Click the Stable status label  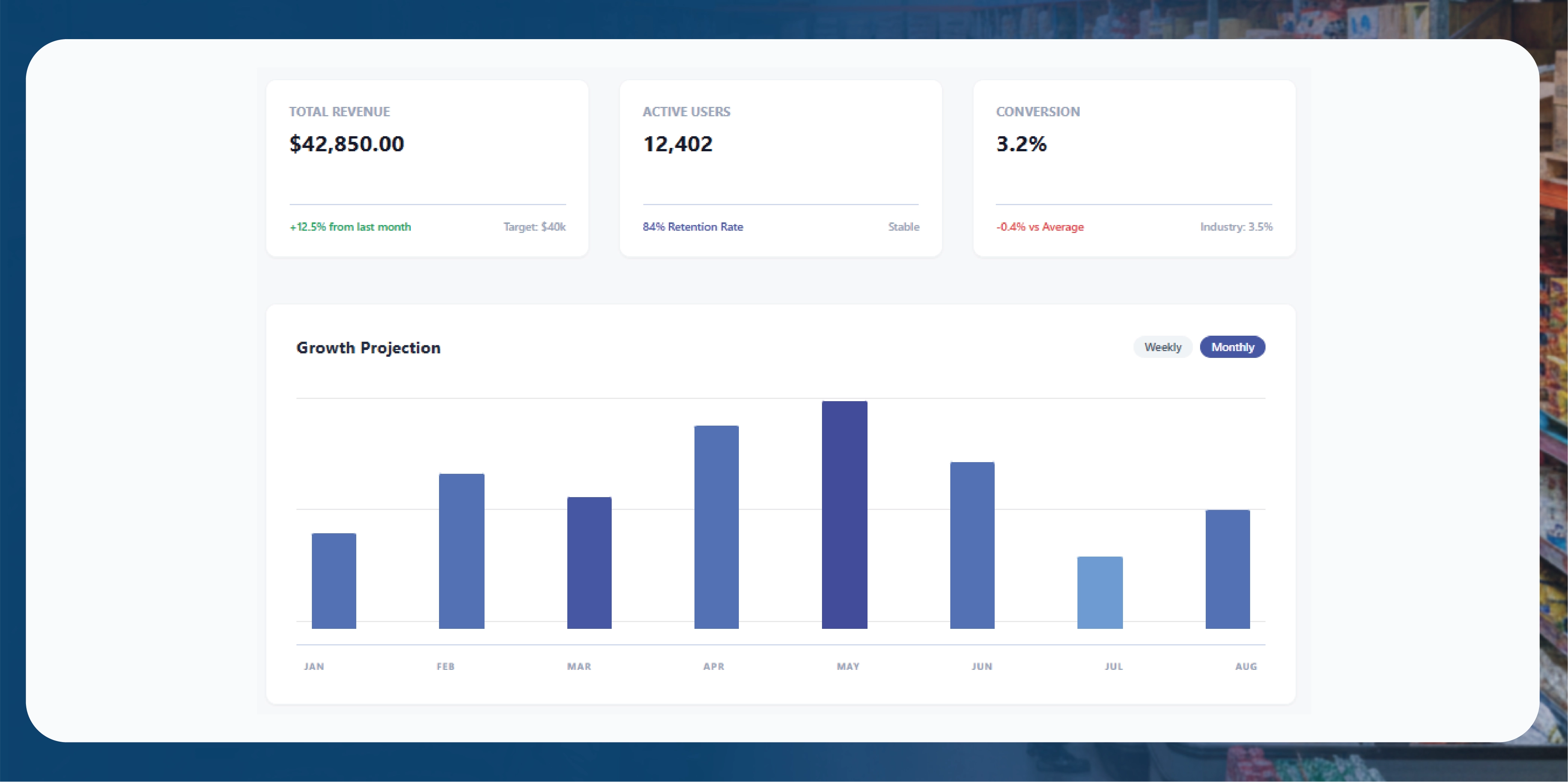pos(903,227)
